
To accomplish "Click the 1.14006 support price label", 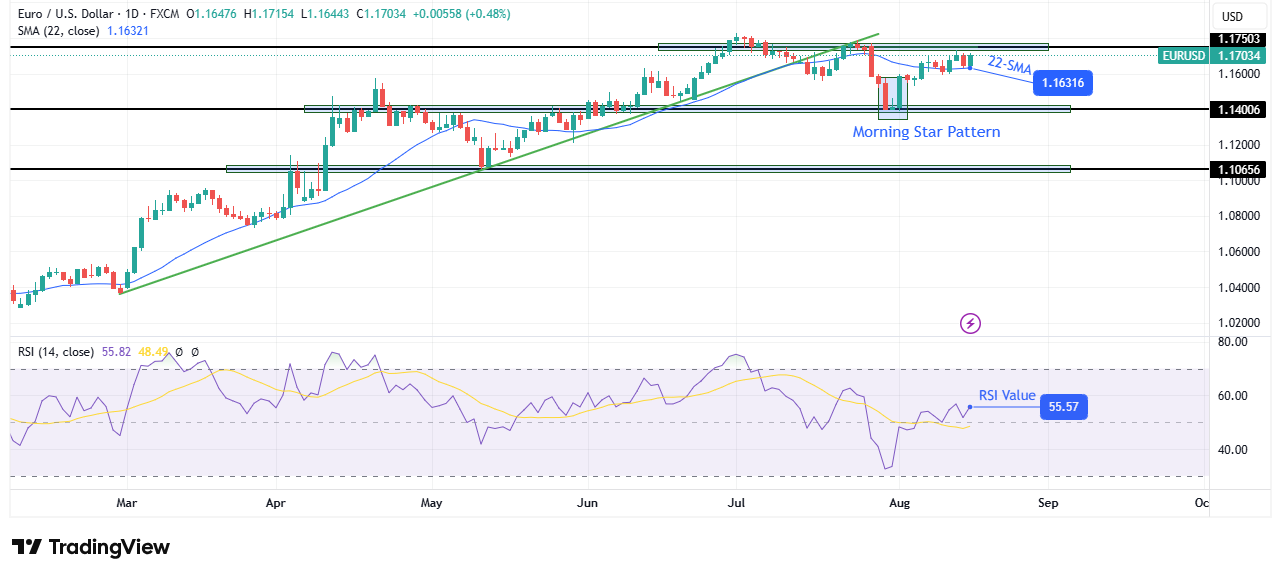I will (x=1239, y=110).
